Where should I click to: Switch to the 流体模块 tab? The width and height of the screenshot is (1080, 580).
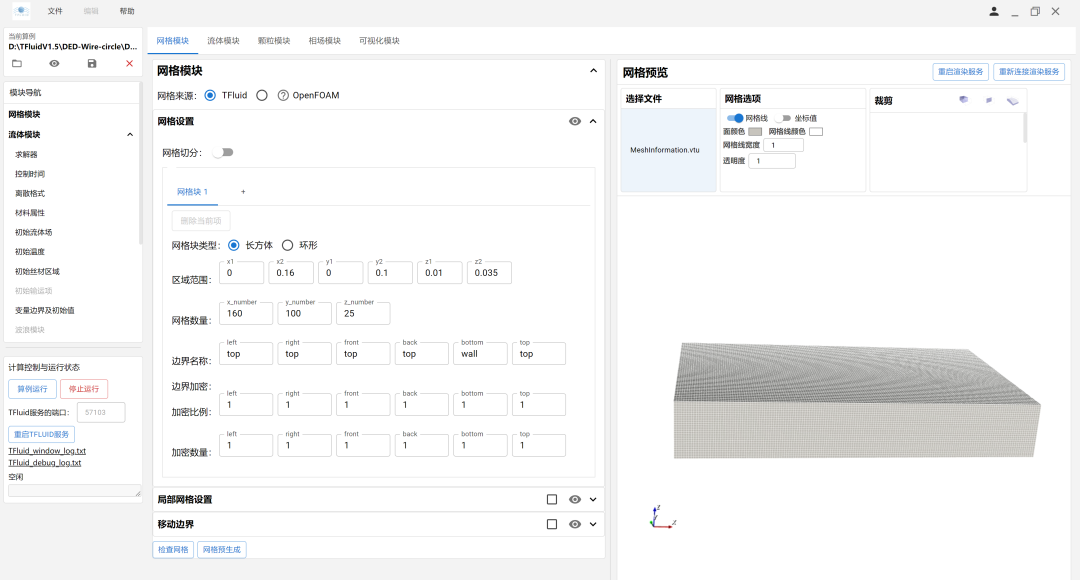(223, 41)
